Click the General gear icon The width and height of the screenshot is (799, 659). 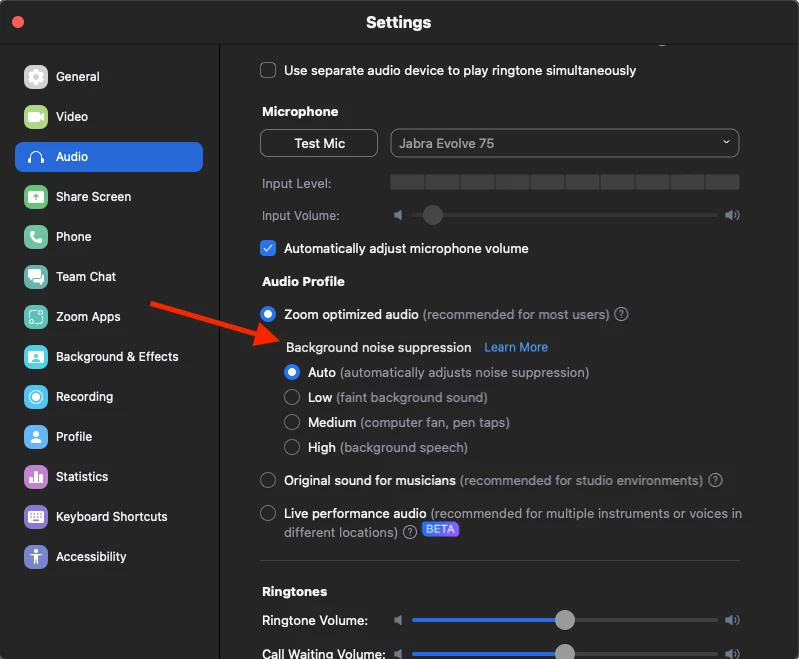point(36,77)
